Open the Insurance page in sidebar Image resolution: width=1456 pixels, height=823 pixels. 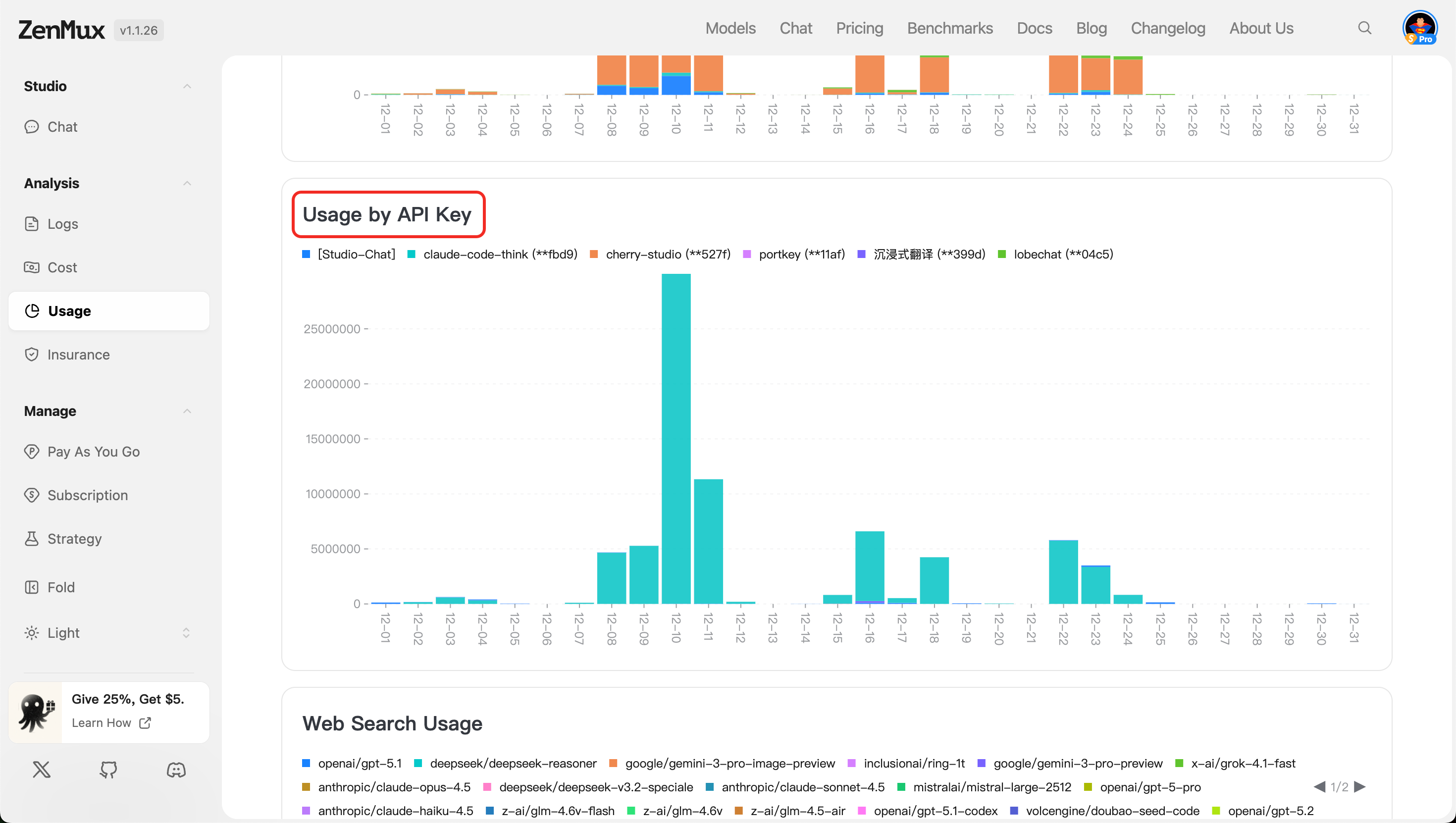click(78, 355)
